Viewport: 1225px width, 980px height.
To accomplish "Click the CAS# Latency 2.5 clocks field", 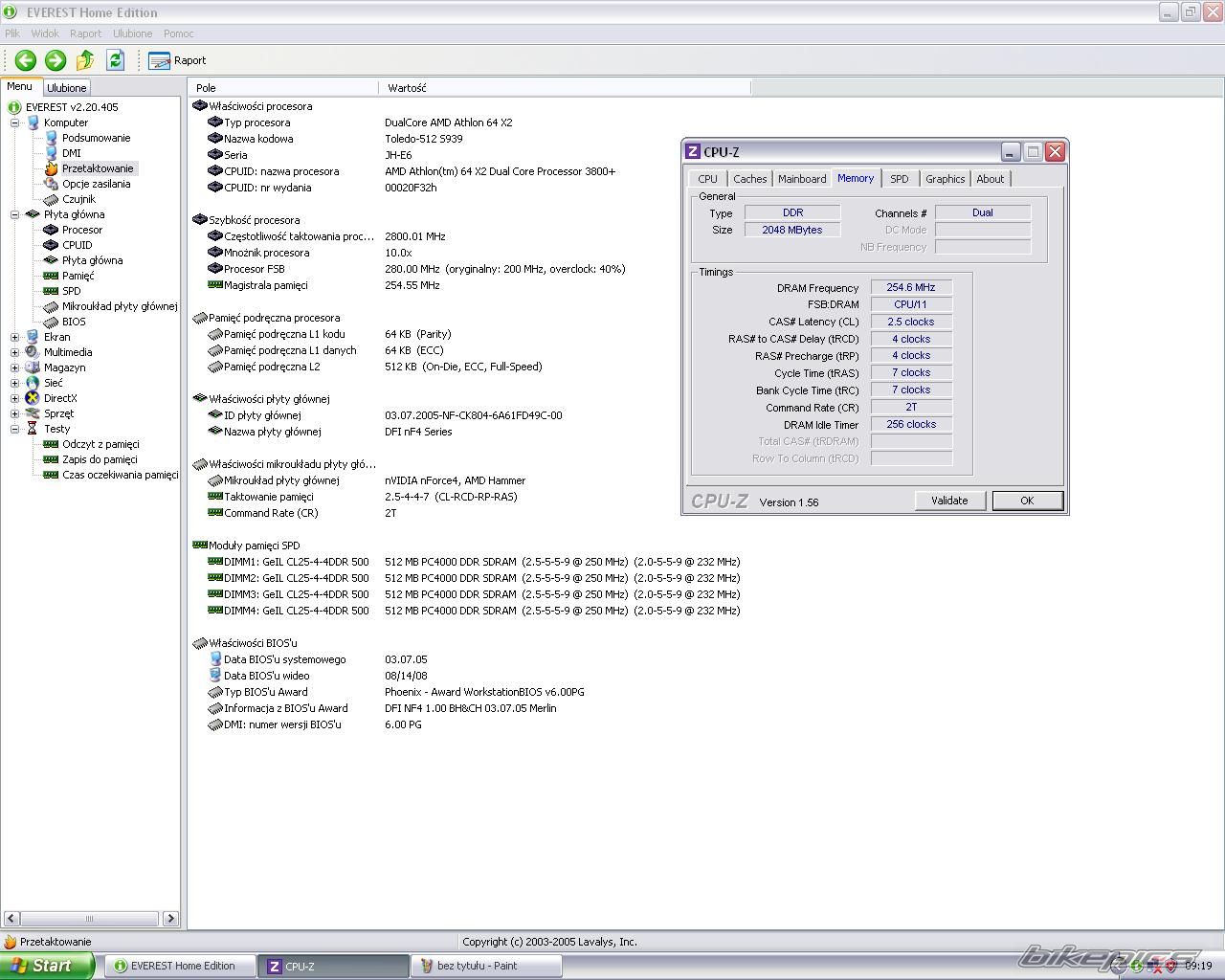I will [911, 322].
